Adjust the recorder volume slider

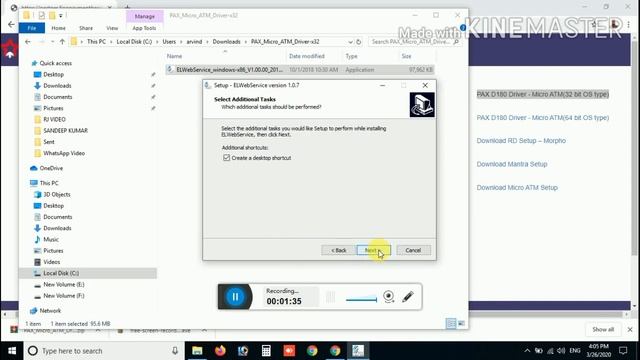pyautogui.click(x=361, y=299)
